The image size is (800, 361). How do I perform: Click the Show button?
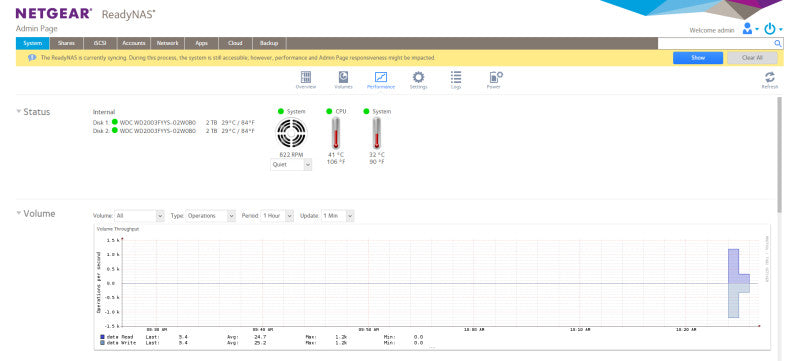[698, 58]
